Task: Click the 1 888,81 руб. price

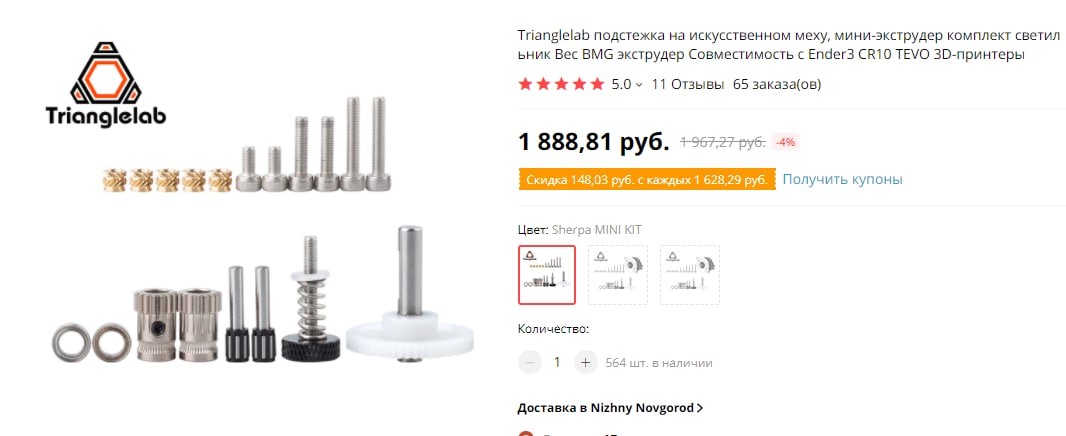Action: [x=594, y=141]
